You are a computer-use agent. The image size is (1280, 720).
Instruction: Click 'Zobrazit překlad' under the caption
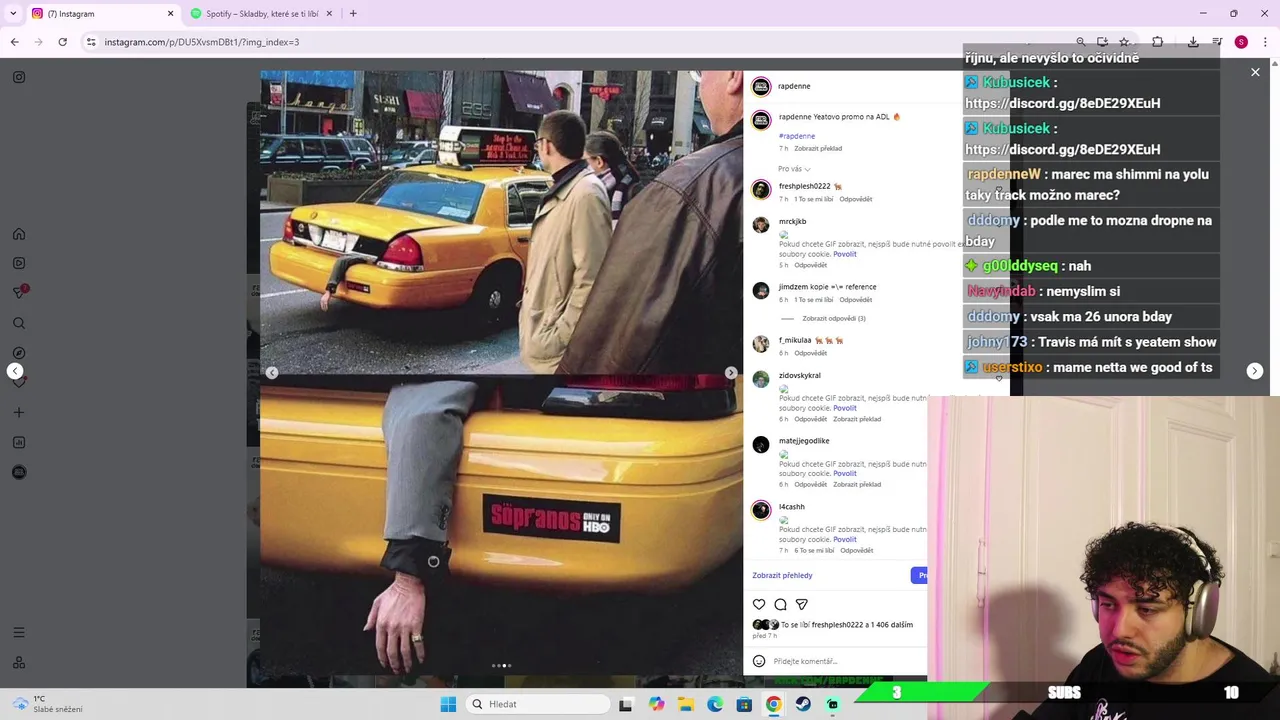point(818,148)
